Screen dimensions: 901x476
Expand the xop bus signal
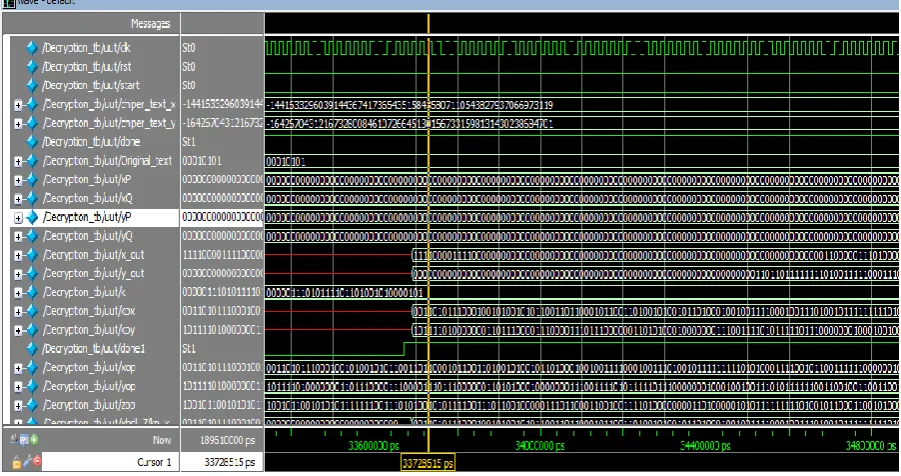[x=18, y=368]
